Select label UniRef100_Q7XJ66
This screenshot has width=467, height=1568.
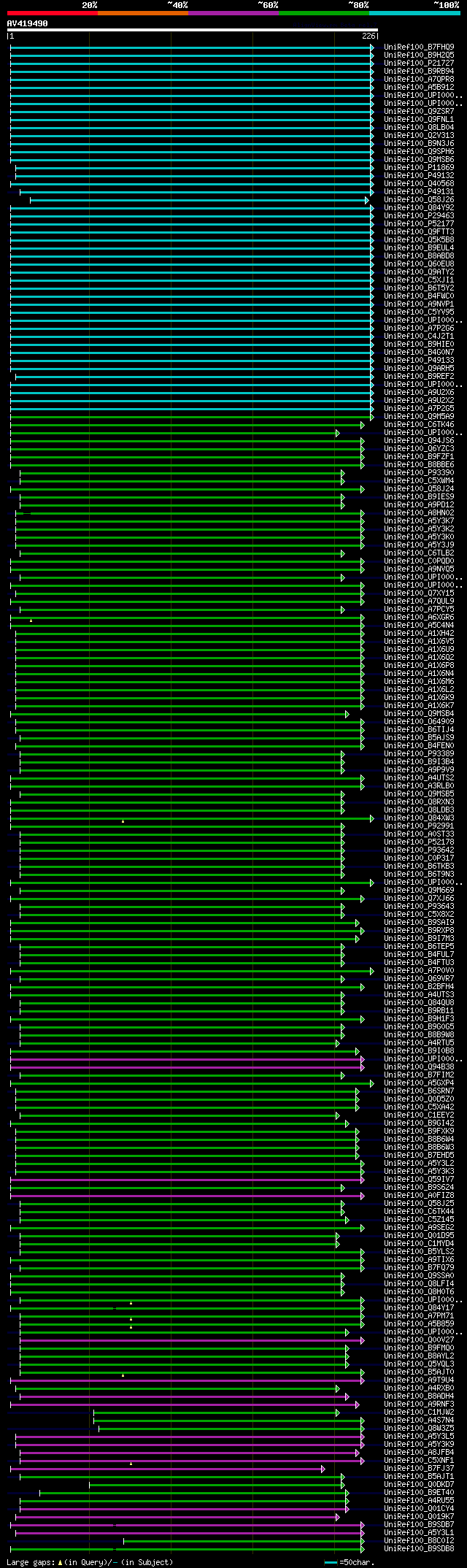(419, 898)
